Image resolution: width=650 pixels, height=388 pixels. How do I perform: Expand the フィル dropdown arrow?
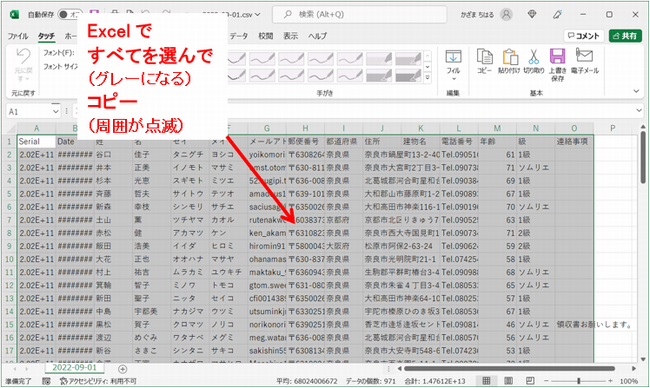[453, 79]
